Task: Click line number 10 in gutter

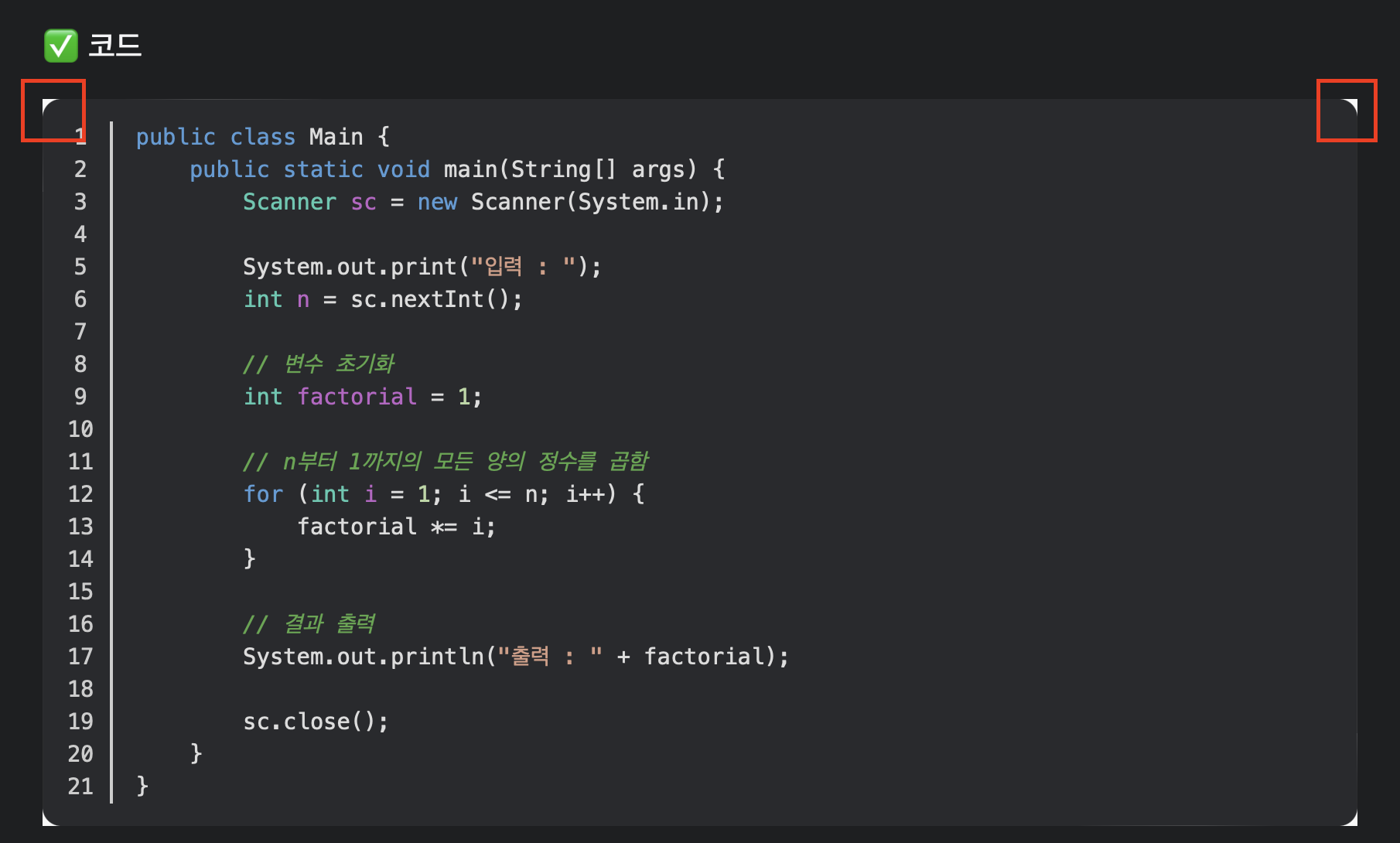Action: [80, 429]
